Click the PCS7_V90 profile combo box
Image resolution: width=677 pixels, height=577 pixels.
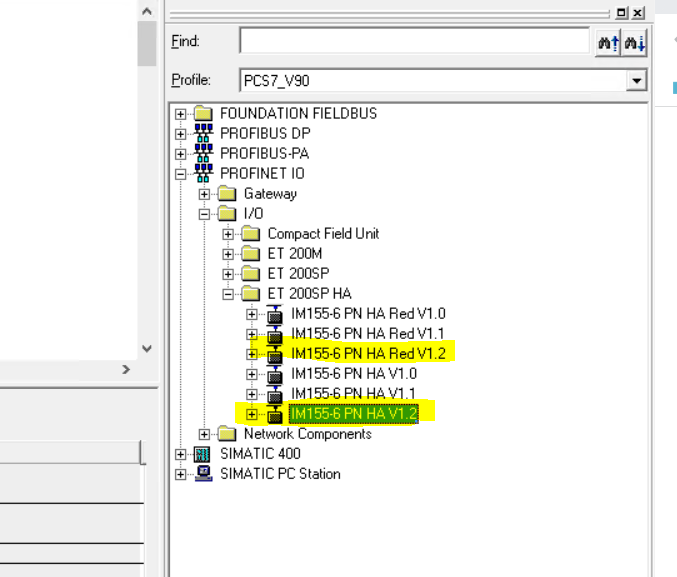443,80
